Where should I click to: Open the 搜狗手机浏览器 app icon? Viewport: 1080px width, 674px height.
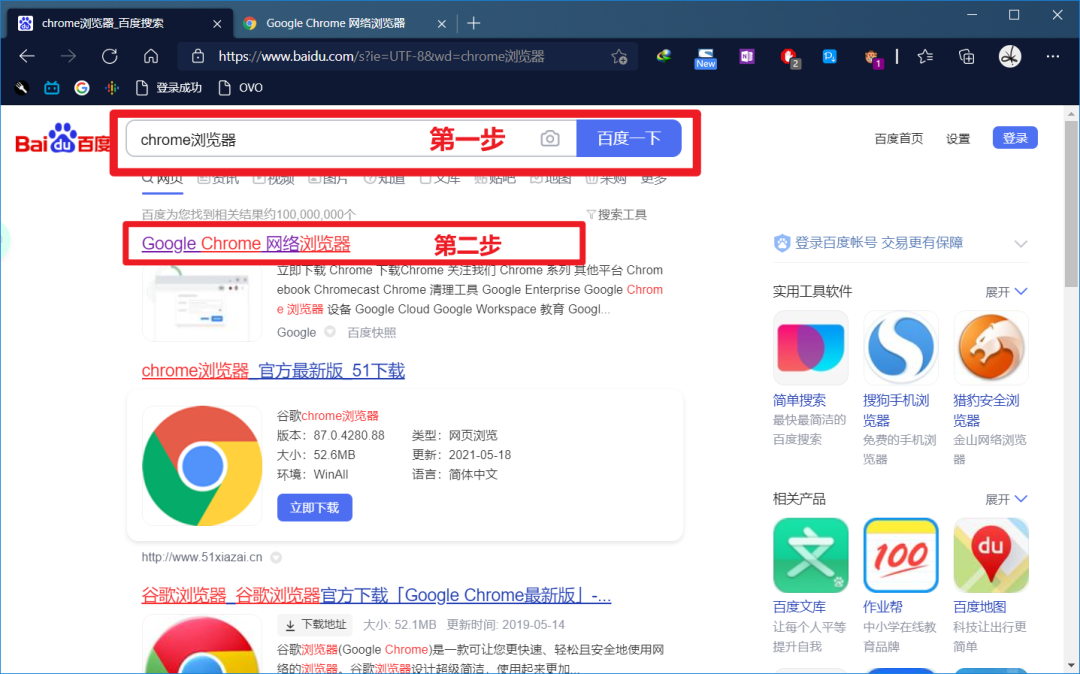pos(901,348)
